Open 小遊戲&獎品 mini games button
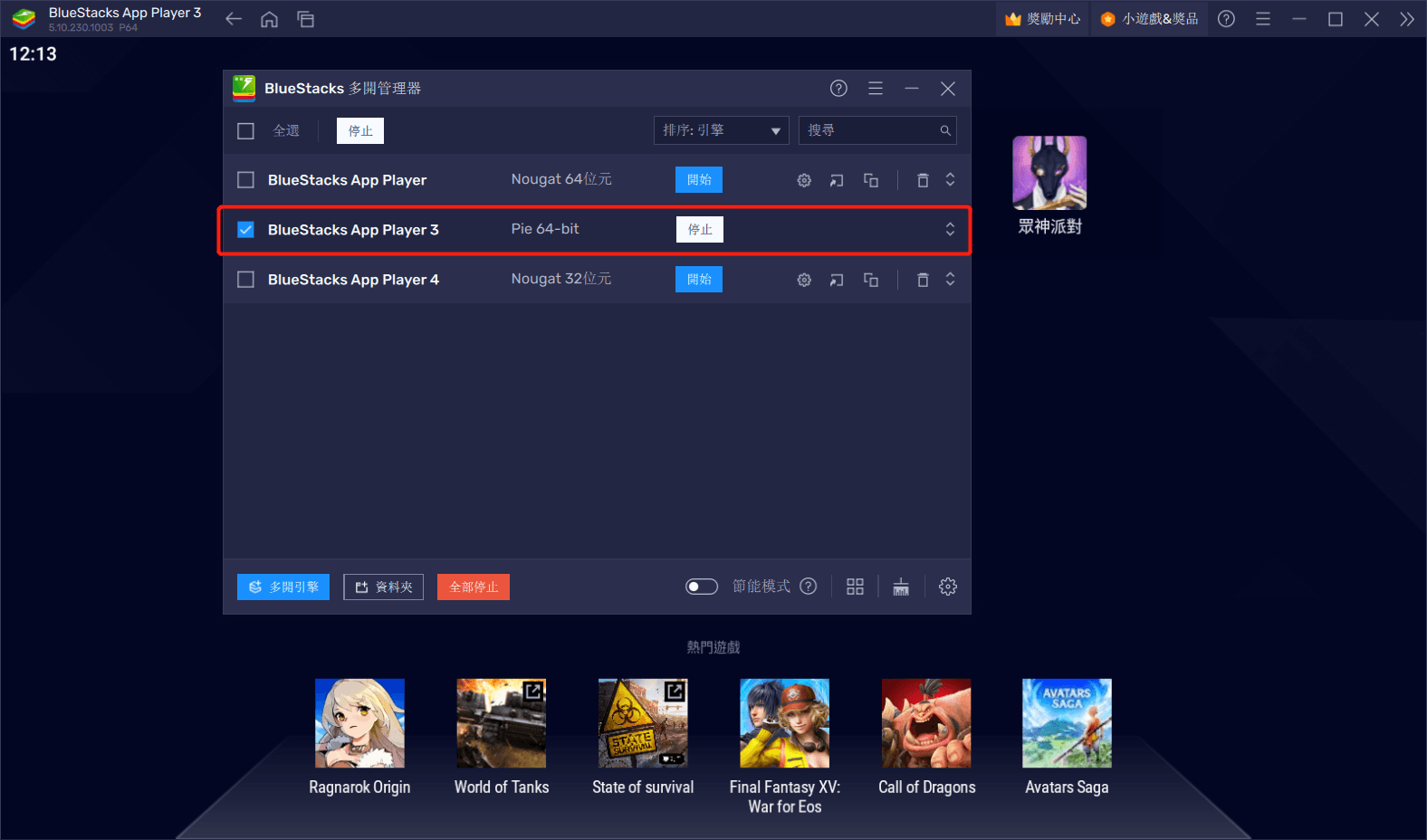Screen dimensions: 1427x840 point(1150,19)
